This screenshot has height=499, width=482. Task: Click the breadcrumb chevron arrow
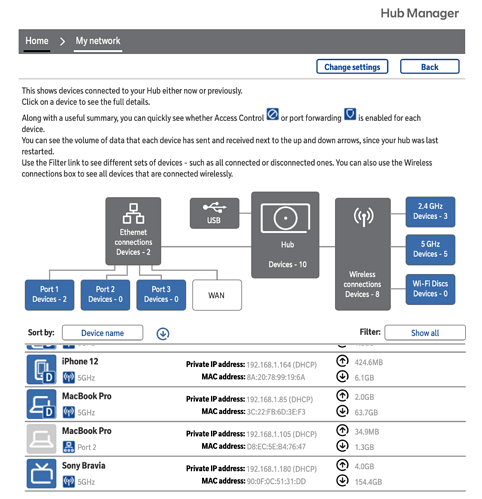62,41
